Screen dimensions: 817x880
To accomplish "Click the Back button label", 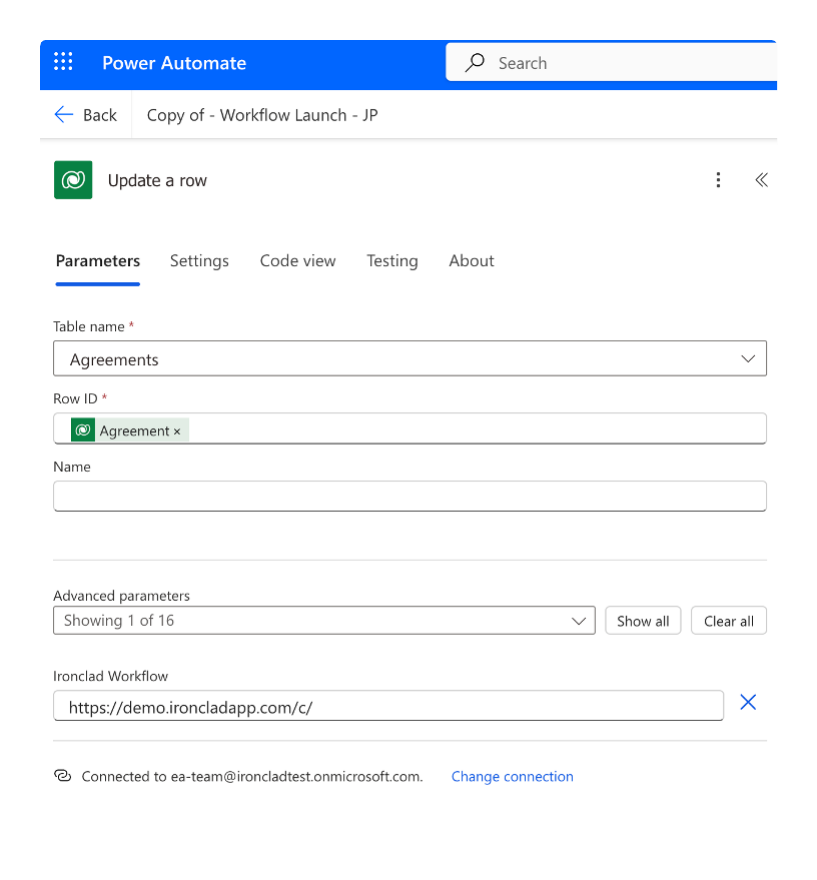I will click(100, 115).
